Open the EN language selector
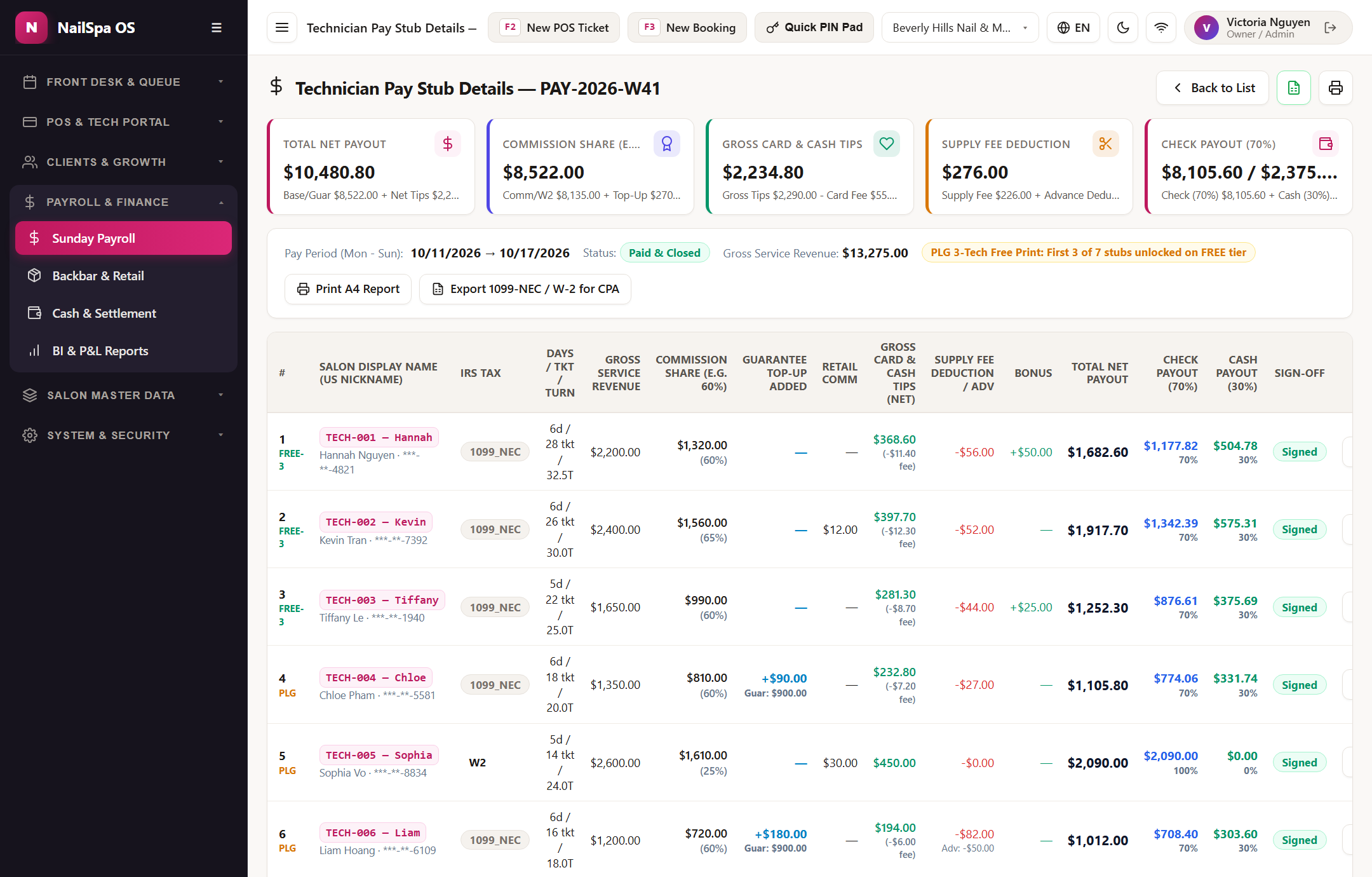The height and width of the screenshot is (877, 1372). click(x=1073, y=27)
